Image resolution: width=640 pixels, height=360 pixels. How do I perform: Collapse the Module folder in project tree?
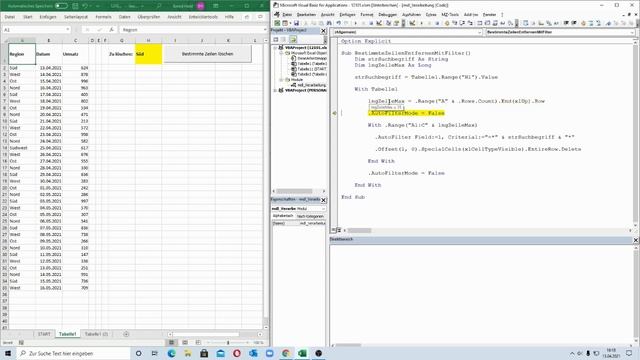pyautogui.click(x=281, y=80)
